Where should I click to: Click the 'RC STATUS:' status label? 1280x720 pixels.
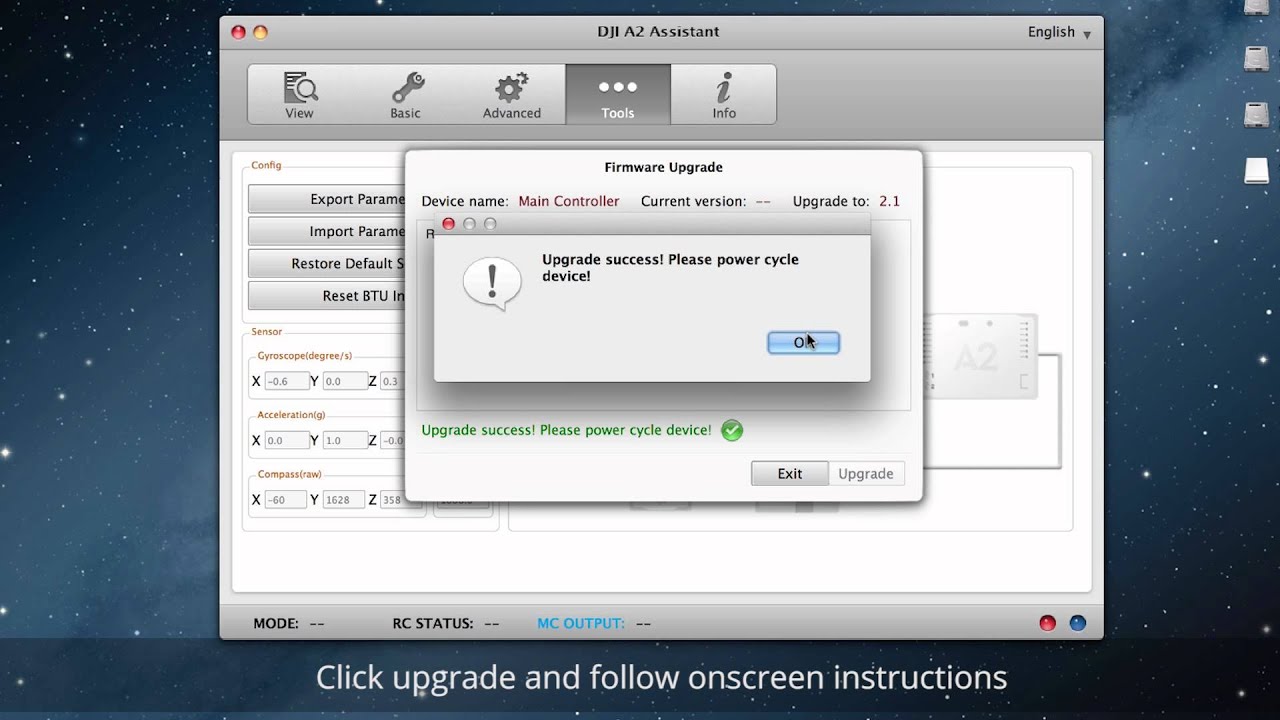pyautogui.click(x=433, y=623)
